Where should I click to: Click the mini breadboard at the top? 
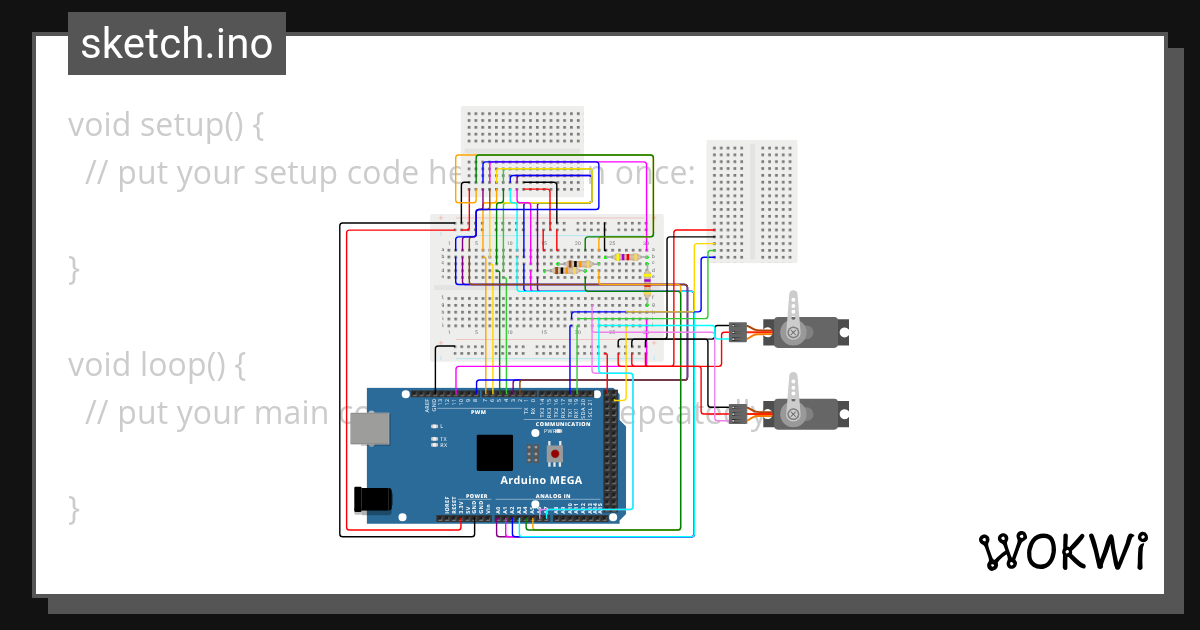tap(520, 130)
